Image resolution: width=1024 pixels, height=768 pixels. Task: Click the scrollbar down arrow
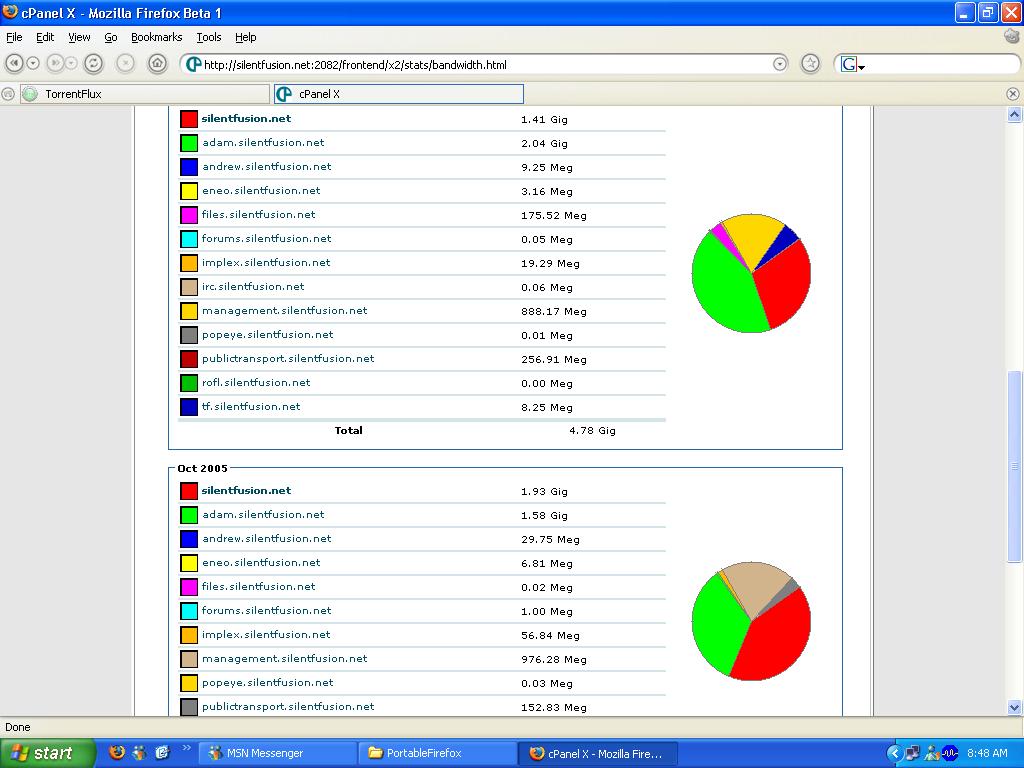[x=1014, y=707]
